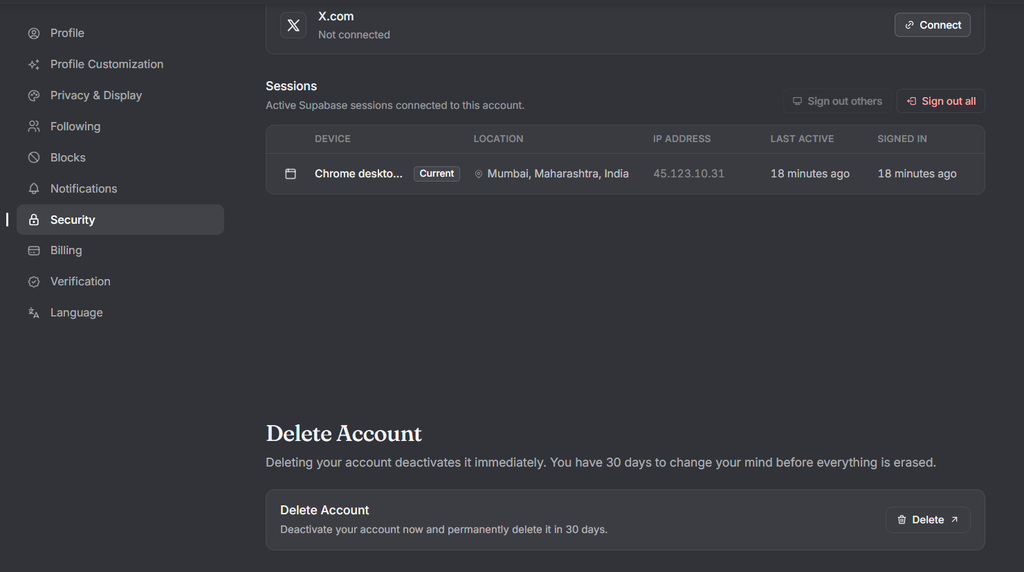Image resolution: width=1024 pixels, height=572 pixels.
Task: Click the Active Supabase sessions description text
Action: tap(395, 105)
